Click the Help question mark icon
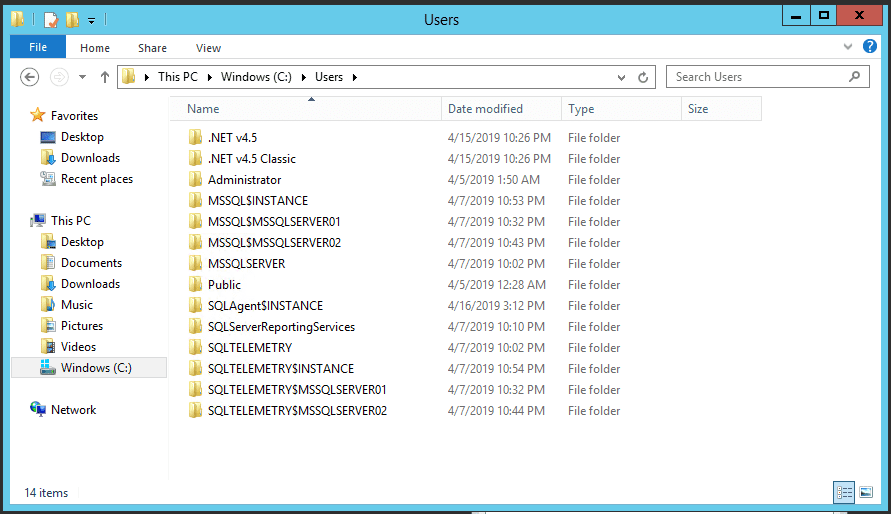This screenshot has width=891, height=514. click(868, 47)
